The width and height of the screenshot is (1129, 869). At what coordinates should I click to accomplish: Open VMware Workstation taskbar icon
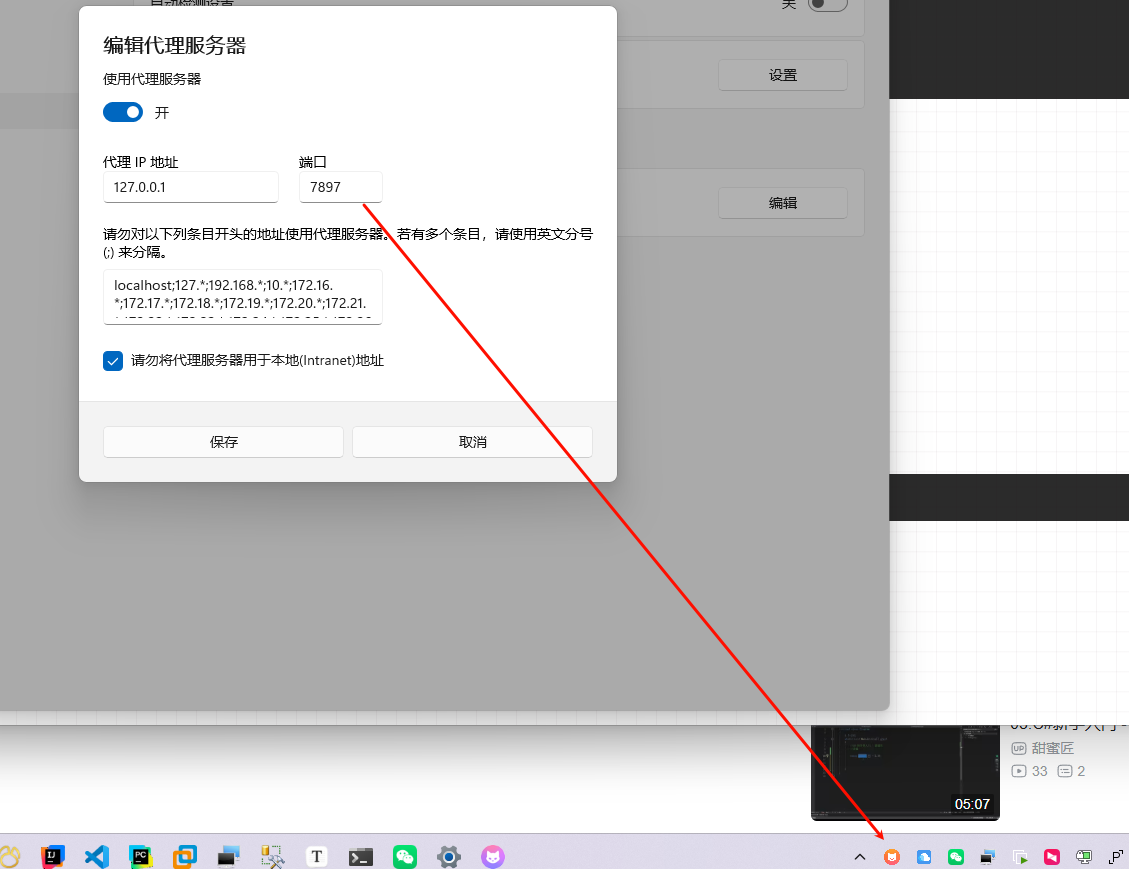[185, 856]
